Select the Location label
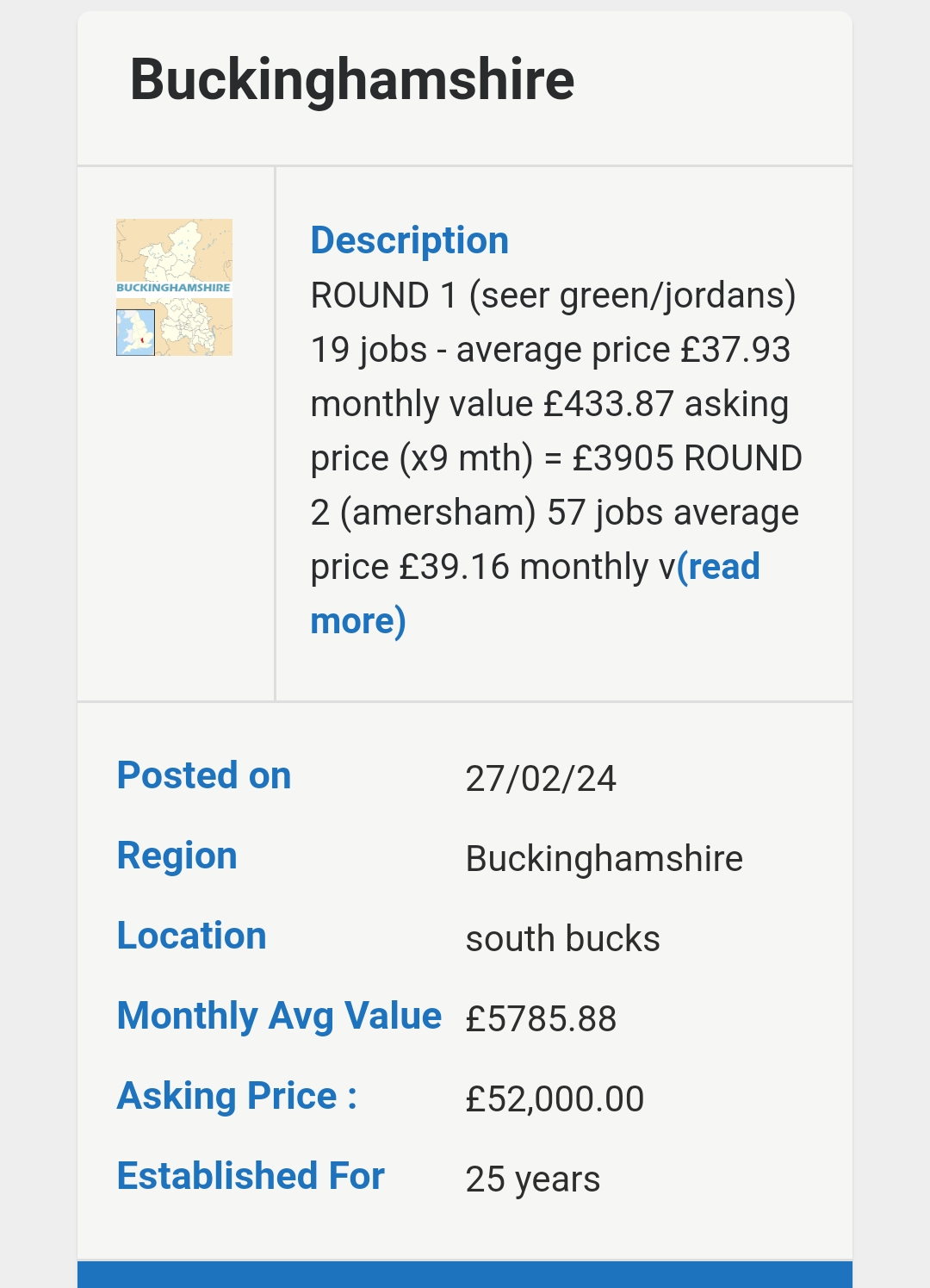 pos(192,936)
